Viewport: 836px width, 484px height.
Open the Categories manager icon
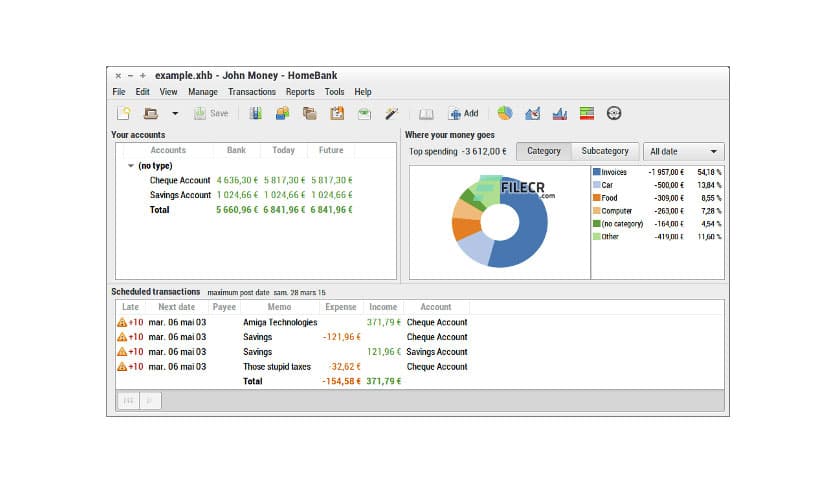pos(310,113)
